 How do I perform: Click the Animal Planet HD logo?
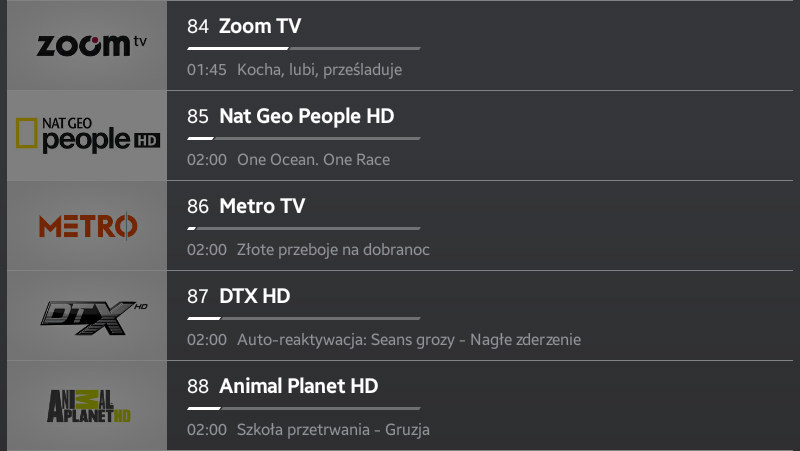point(87,406)
